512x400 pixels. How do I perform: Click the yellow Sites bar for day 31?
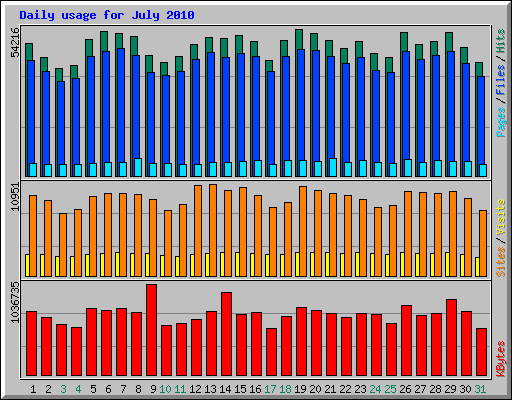click(x=477, y=267)
